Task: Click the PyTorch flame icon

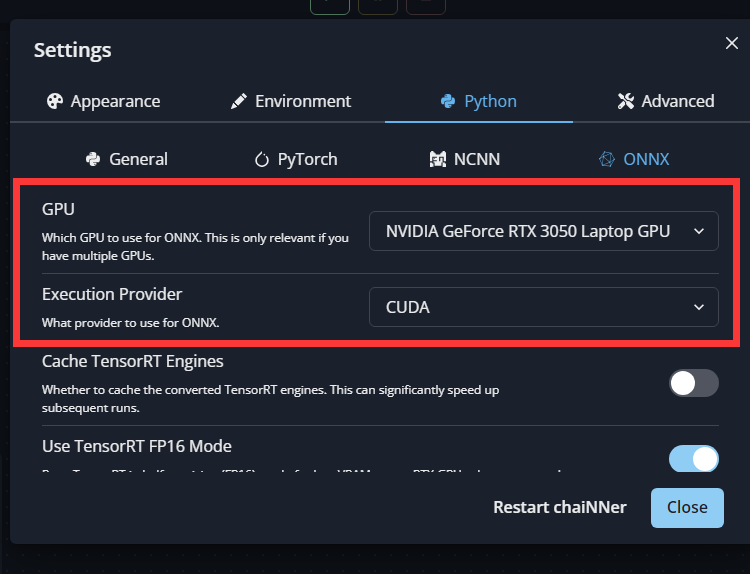Action: [x=262, y=159]
